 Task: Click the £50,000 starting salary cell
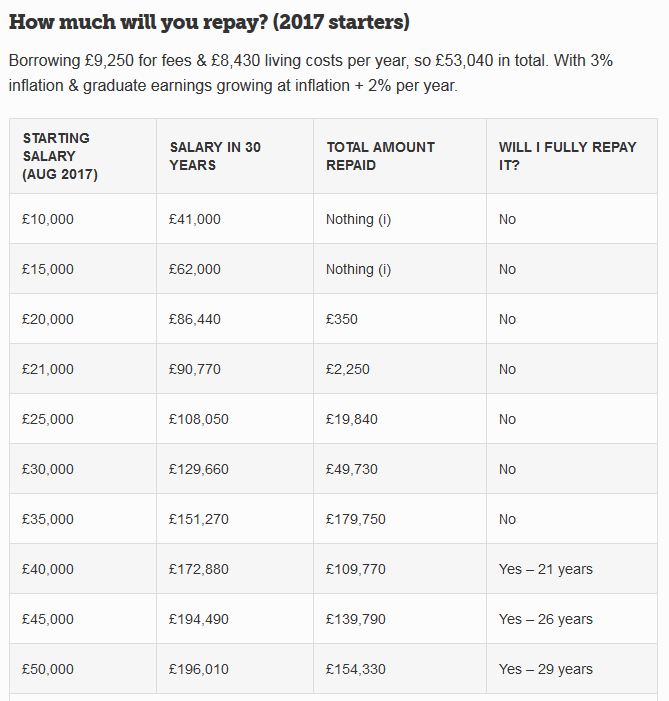tap(83, 669)
